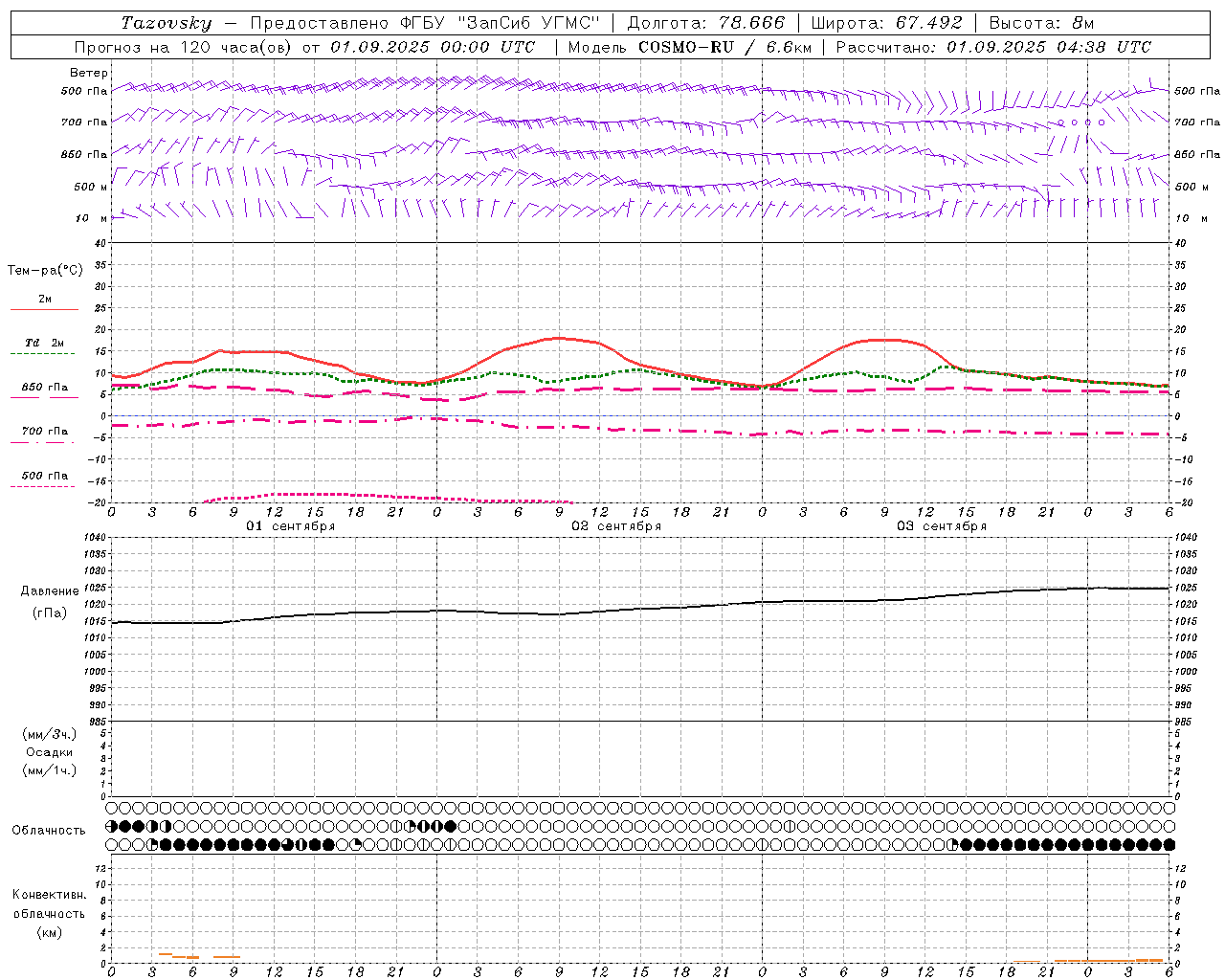Click the "500 гПа" temperature legend entry
The image size is (1225, 980).
[45, 476]
